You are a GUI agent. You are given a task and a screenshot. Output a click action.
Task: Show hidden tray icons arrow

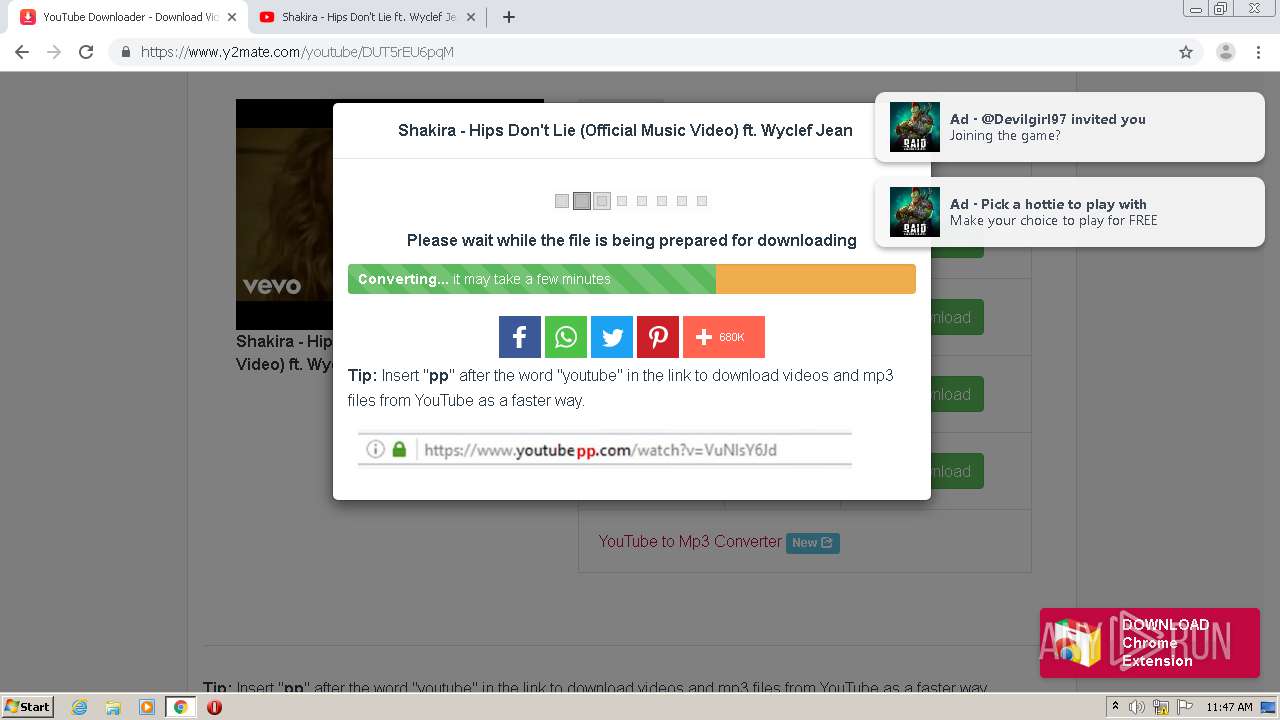click(x=1115, y=707)
